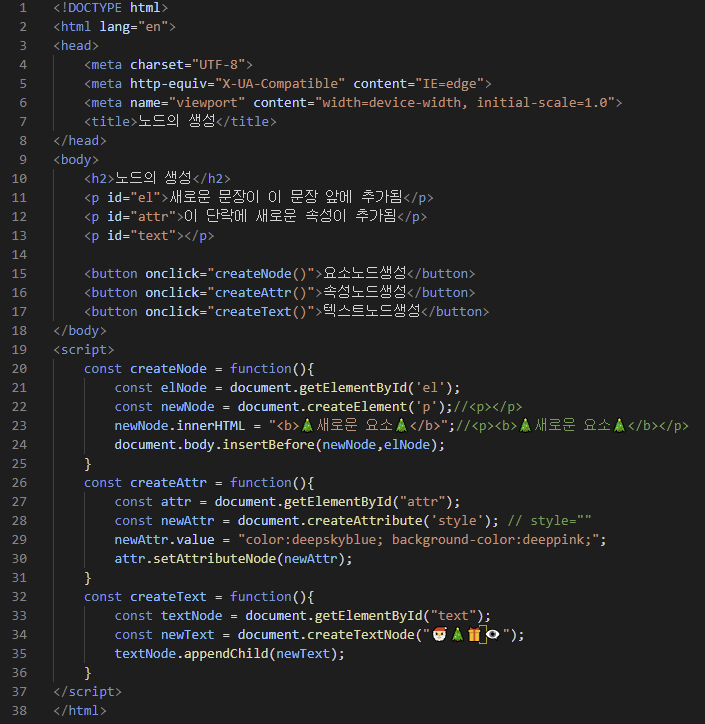The image size is (705, 724).
Task: Click the closing body tag
Action: (x=80, y=331)
